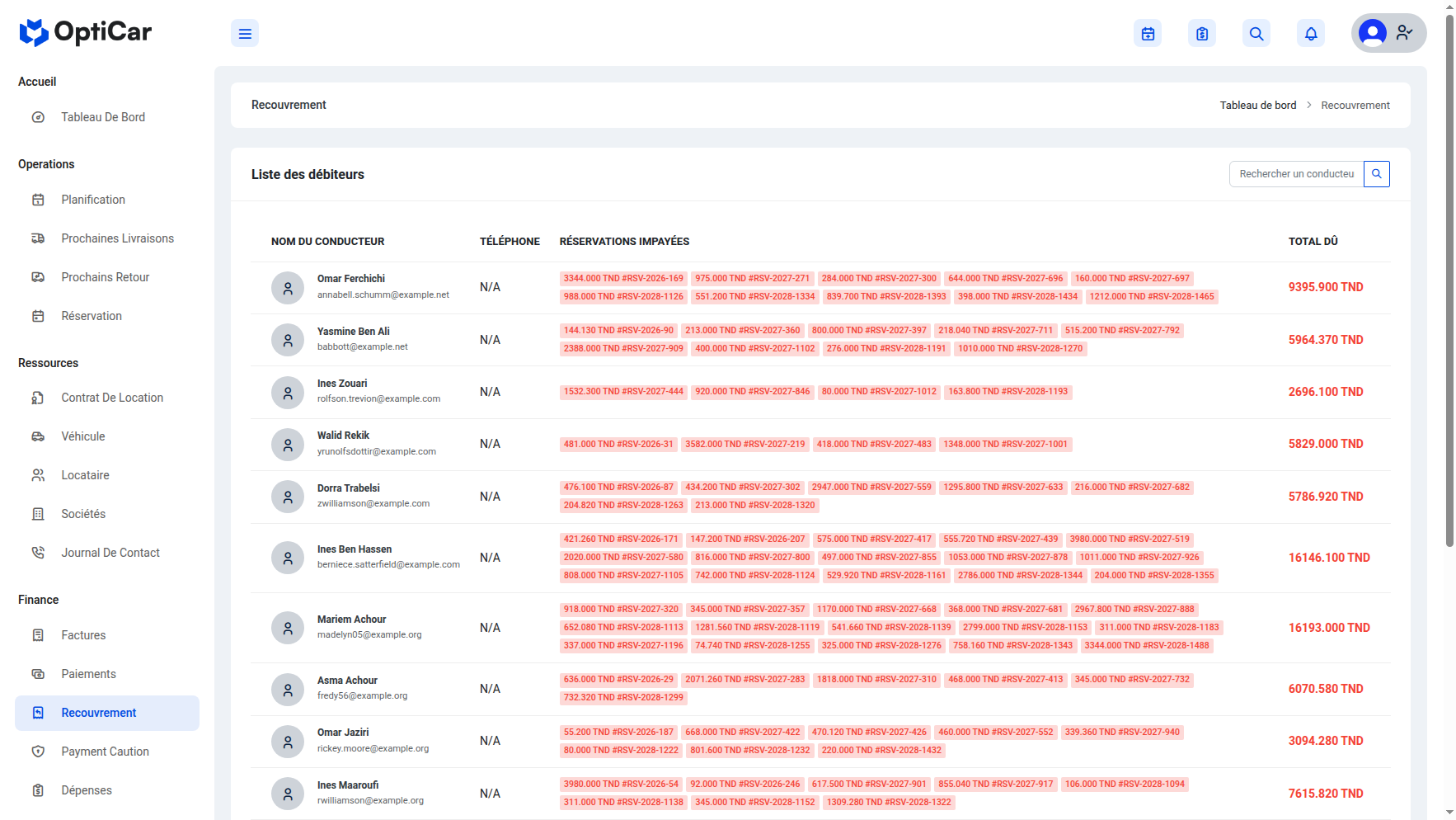Click tag 3980.000 TND #RSV-2026-54

point(621,785)
